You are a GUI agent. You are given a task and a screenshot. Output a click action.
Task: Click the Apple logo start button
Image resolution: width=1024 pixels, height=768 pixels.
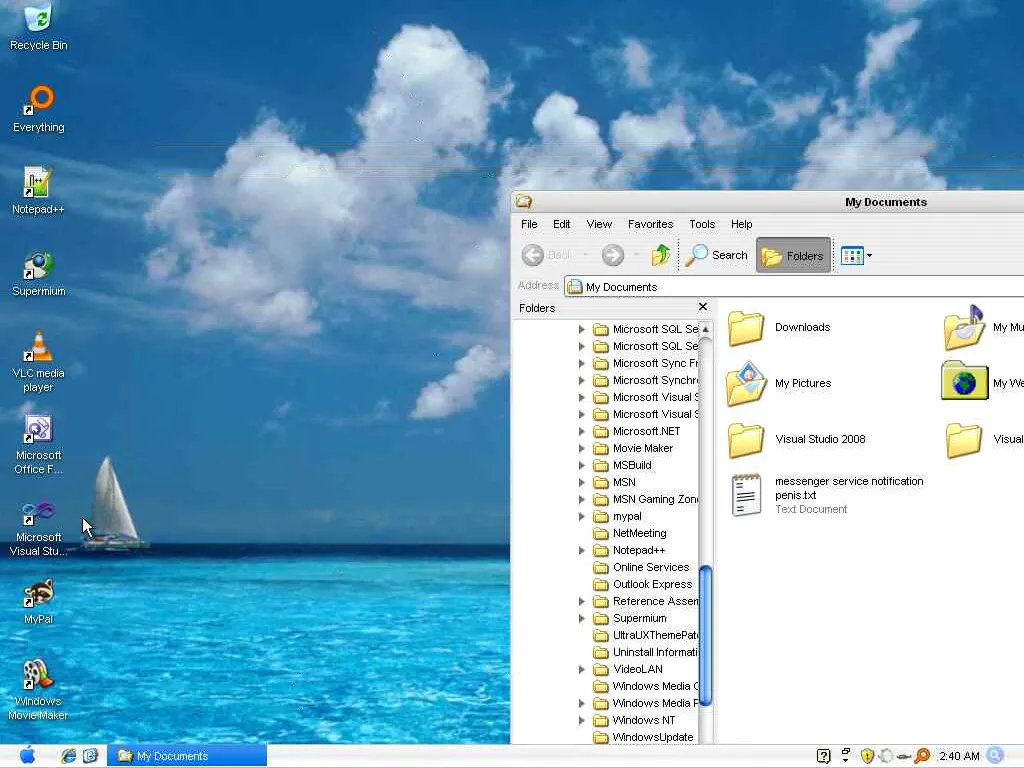coord(27,756)
